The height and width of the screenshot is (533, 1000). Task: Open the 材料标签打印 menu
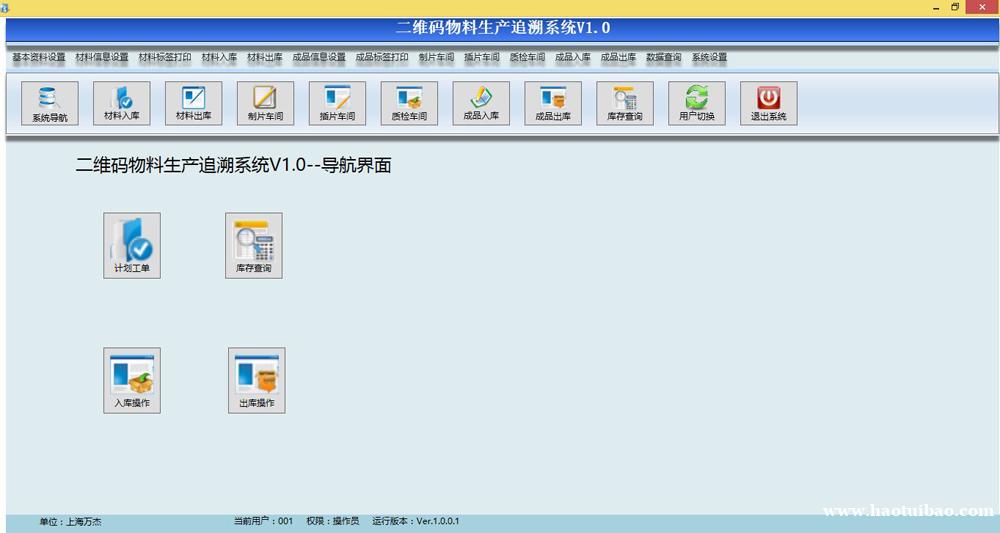165,58
